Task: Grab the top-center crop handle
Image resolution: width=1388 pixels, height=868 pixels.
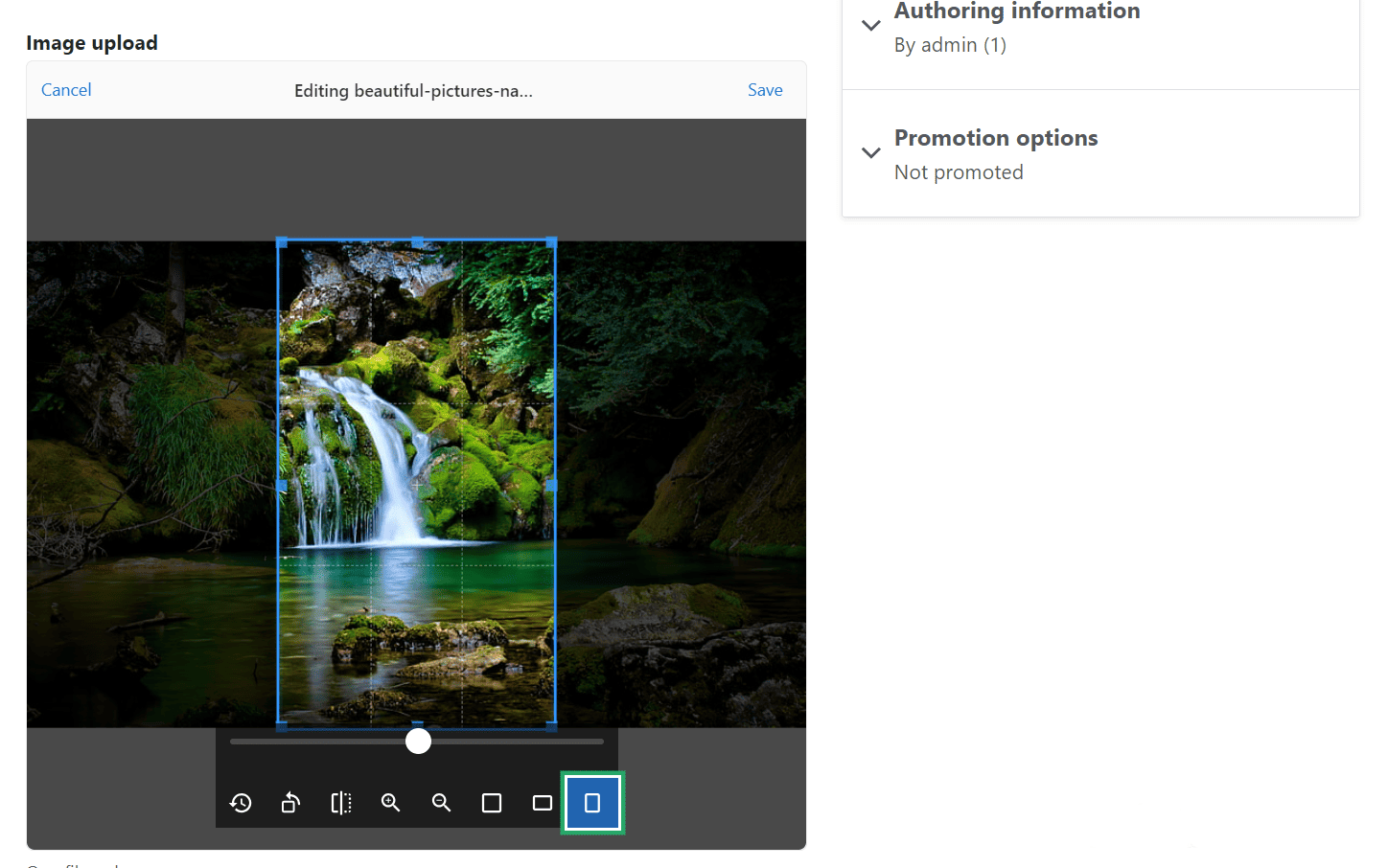Action: [417, 240]
